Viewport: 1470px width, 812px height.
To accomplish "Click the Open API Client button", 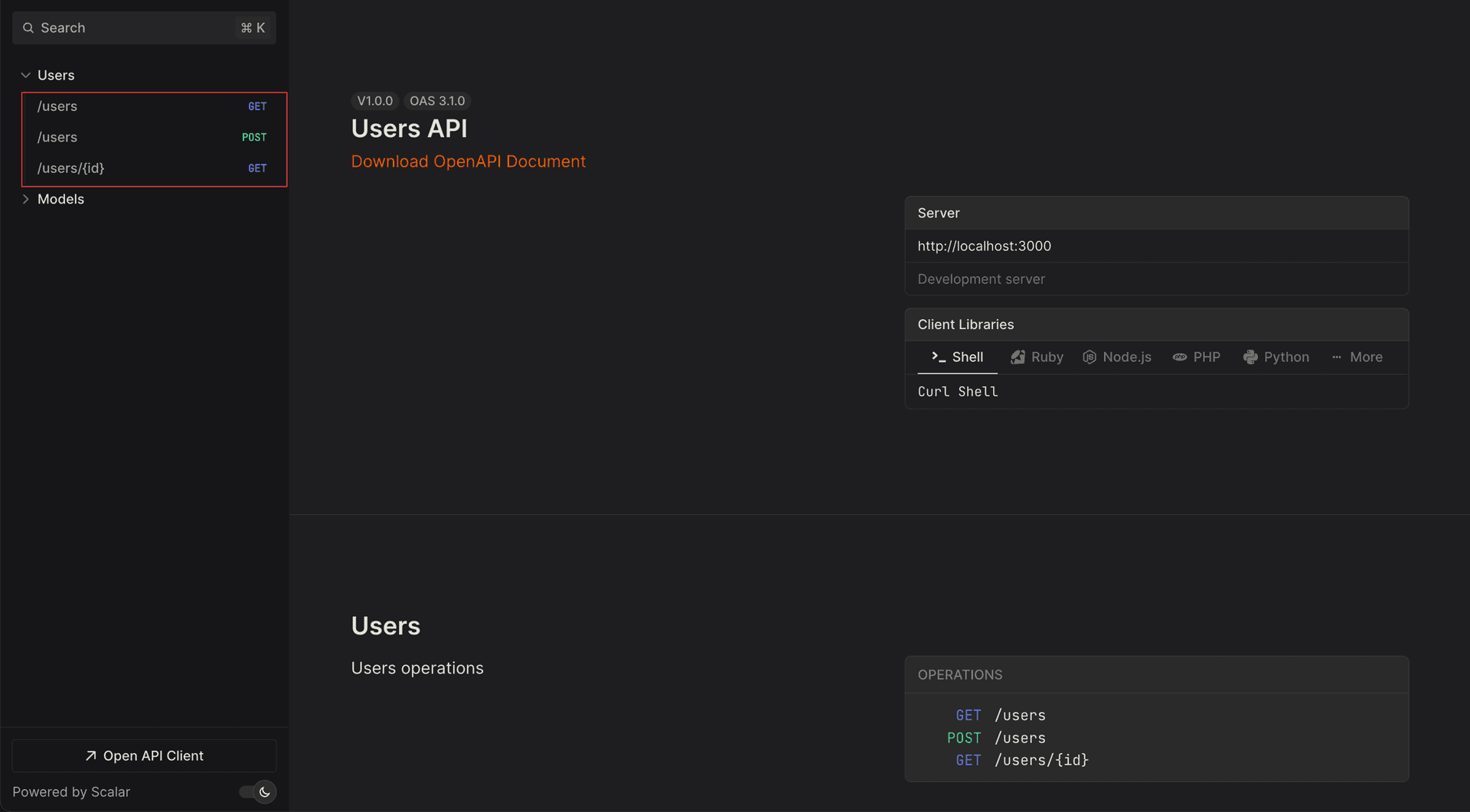I will [x=144, y=755].
